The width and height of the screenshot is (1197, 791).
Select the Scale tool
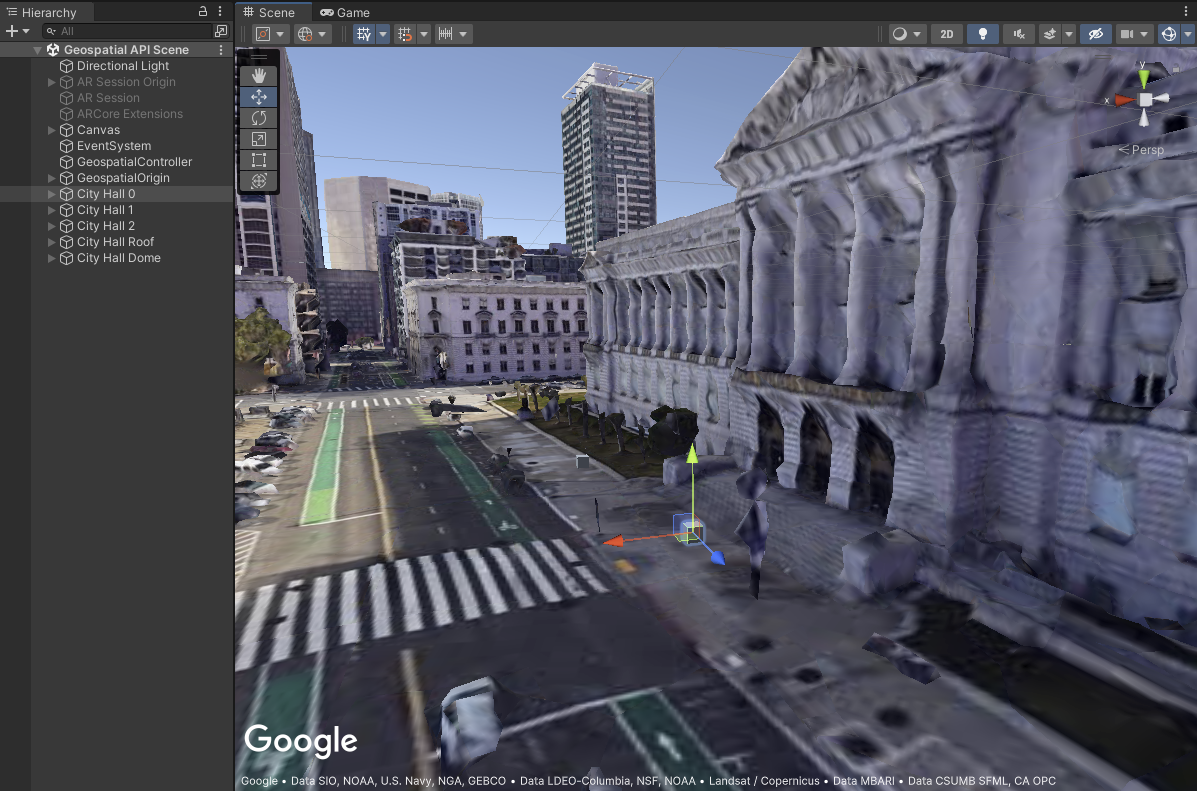259,138
